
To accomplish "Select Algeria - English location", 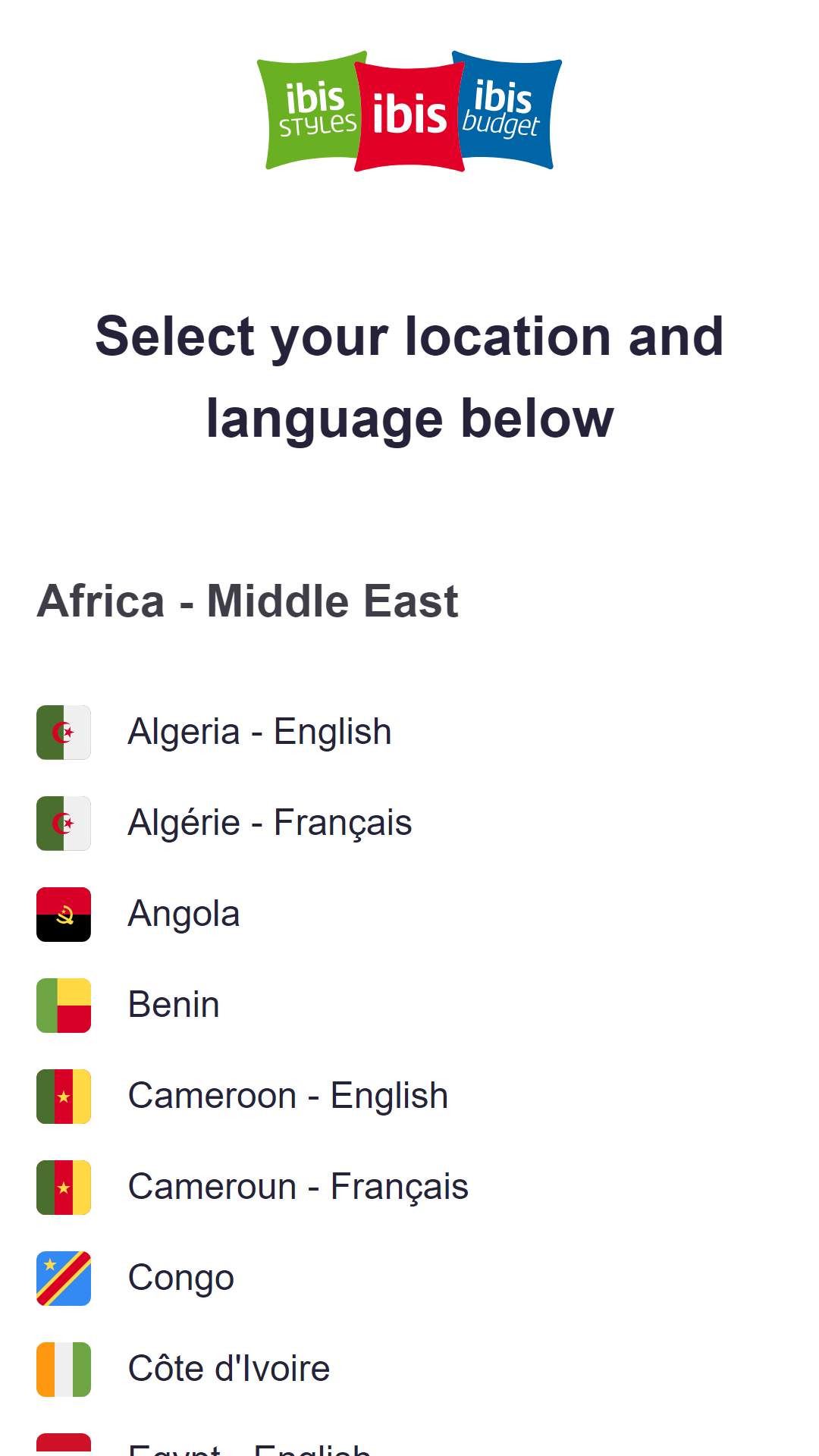I will pyautogui.click(x=260, y=733).
